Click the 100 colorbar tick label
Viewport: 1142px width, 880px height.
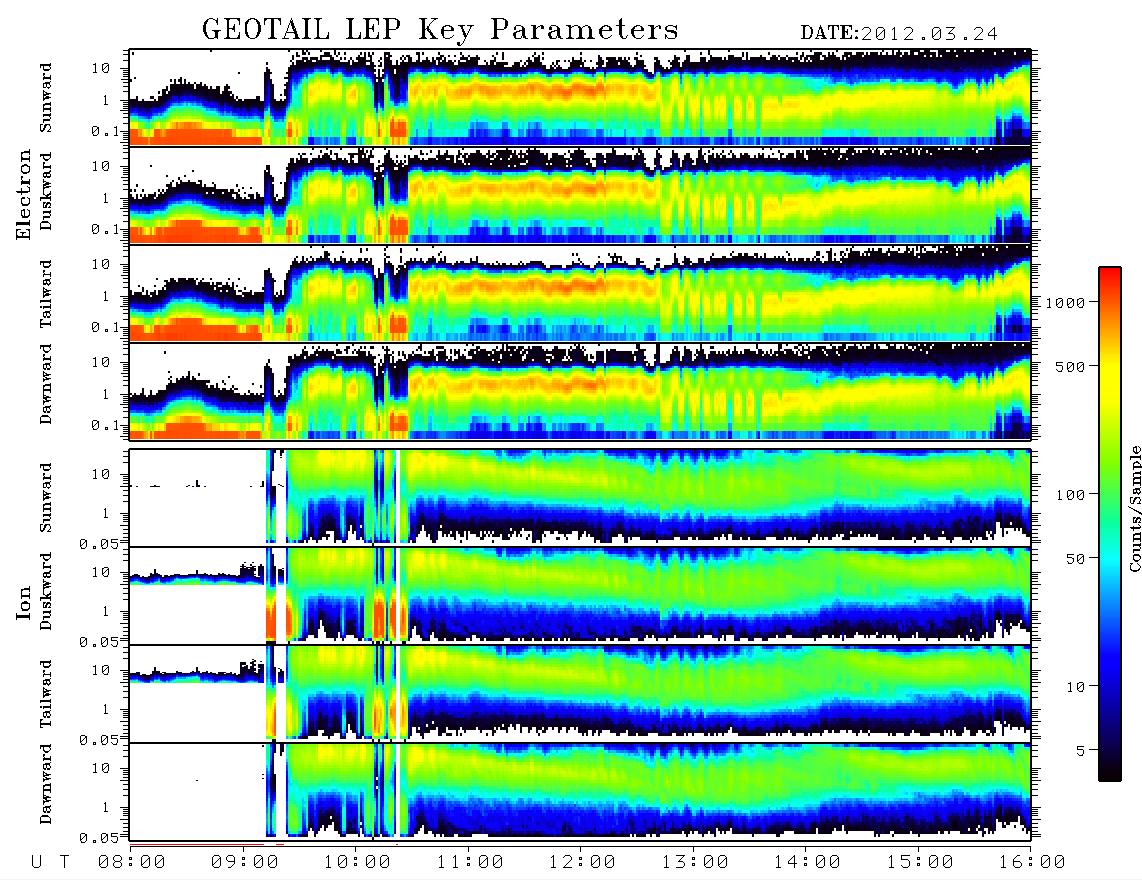click(x=1070, y=495)
